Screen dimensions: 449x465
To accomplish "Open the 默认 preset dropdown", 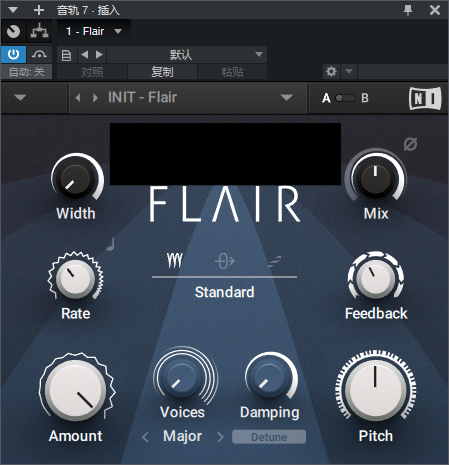I will click(187, 54).
